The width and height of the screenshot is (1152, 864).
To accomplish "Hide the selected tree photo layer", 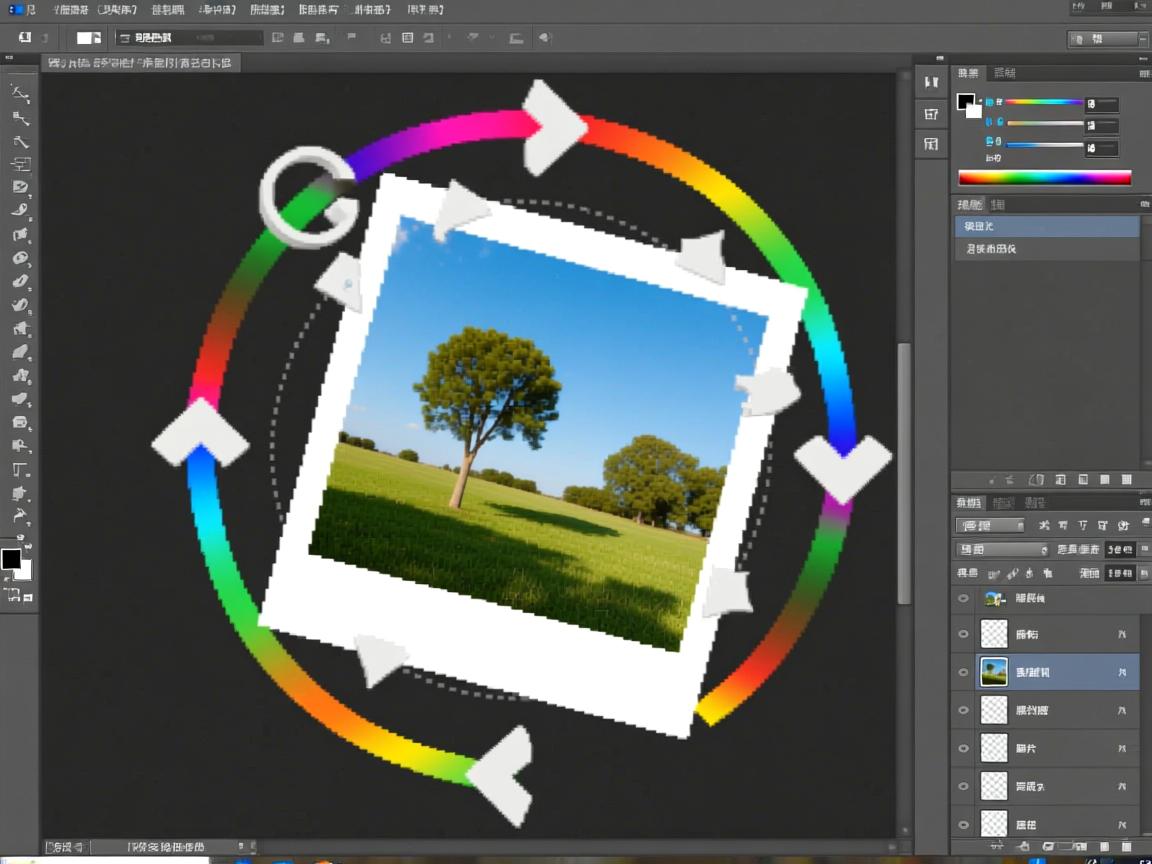I will pyautogui.click(x=963, y=672).
